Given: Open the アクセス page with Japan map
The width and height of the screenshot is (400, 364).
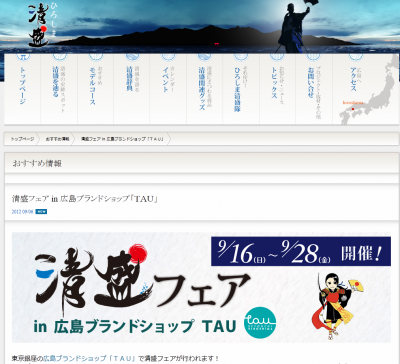Looking at the screenshot, I should (x=365, y=89).
